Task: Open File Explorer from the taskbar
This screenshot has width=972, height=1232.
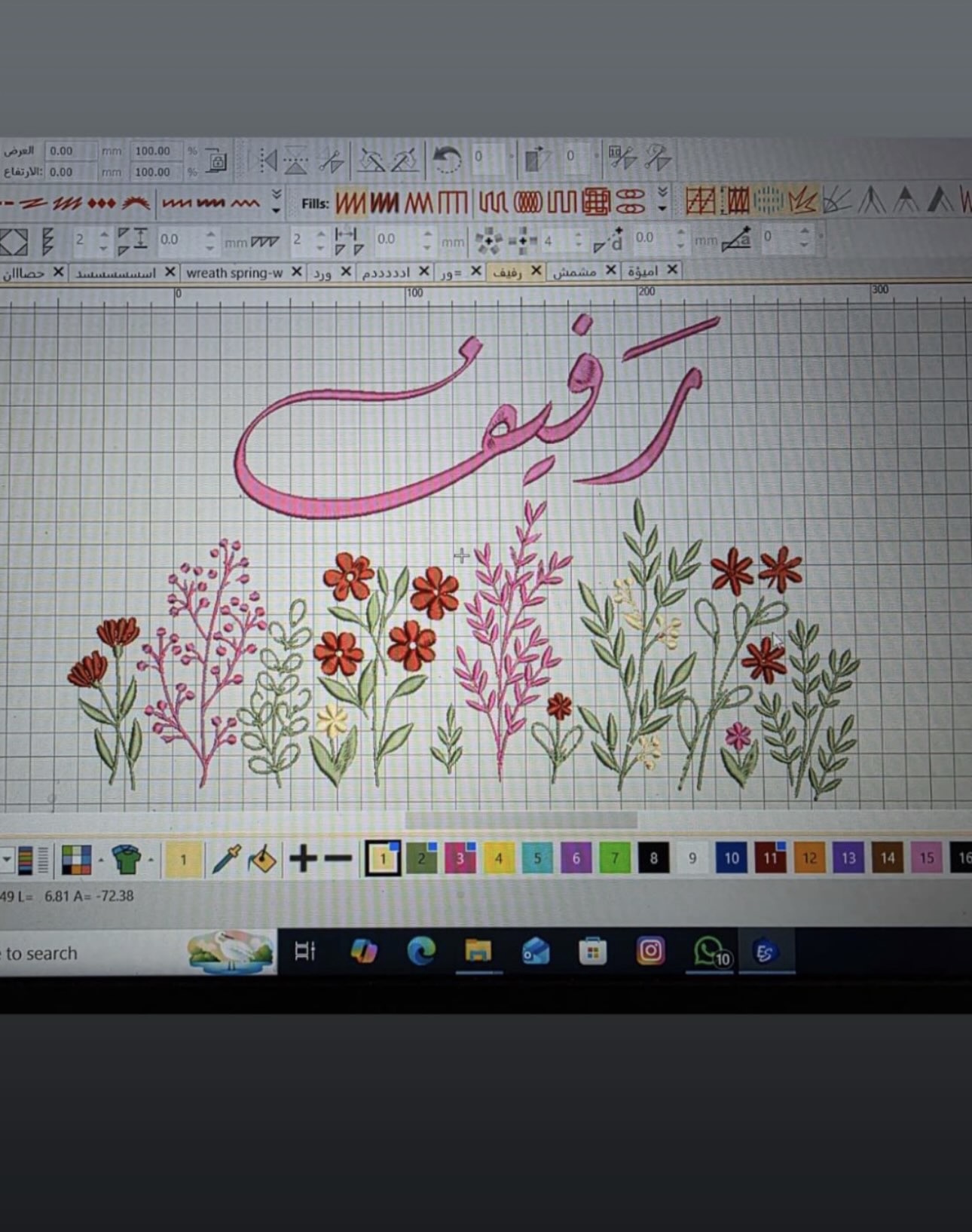Action: point(478,951)
